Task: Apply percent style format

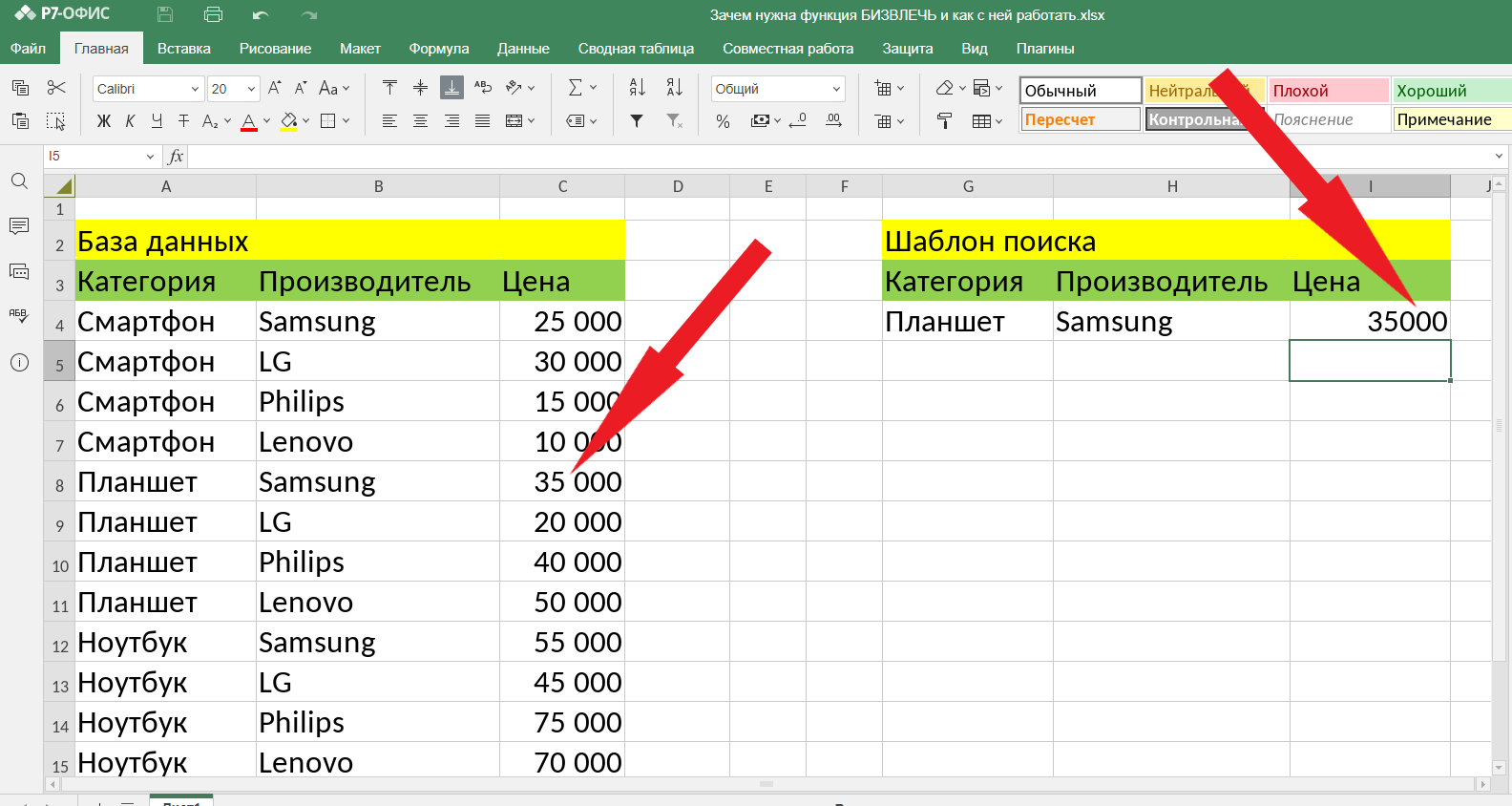Action: tap(724, 121)
